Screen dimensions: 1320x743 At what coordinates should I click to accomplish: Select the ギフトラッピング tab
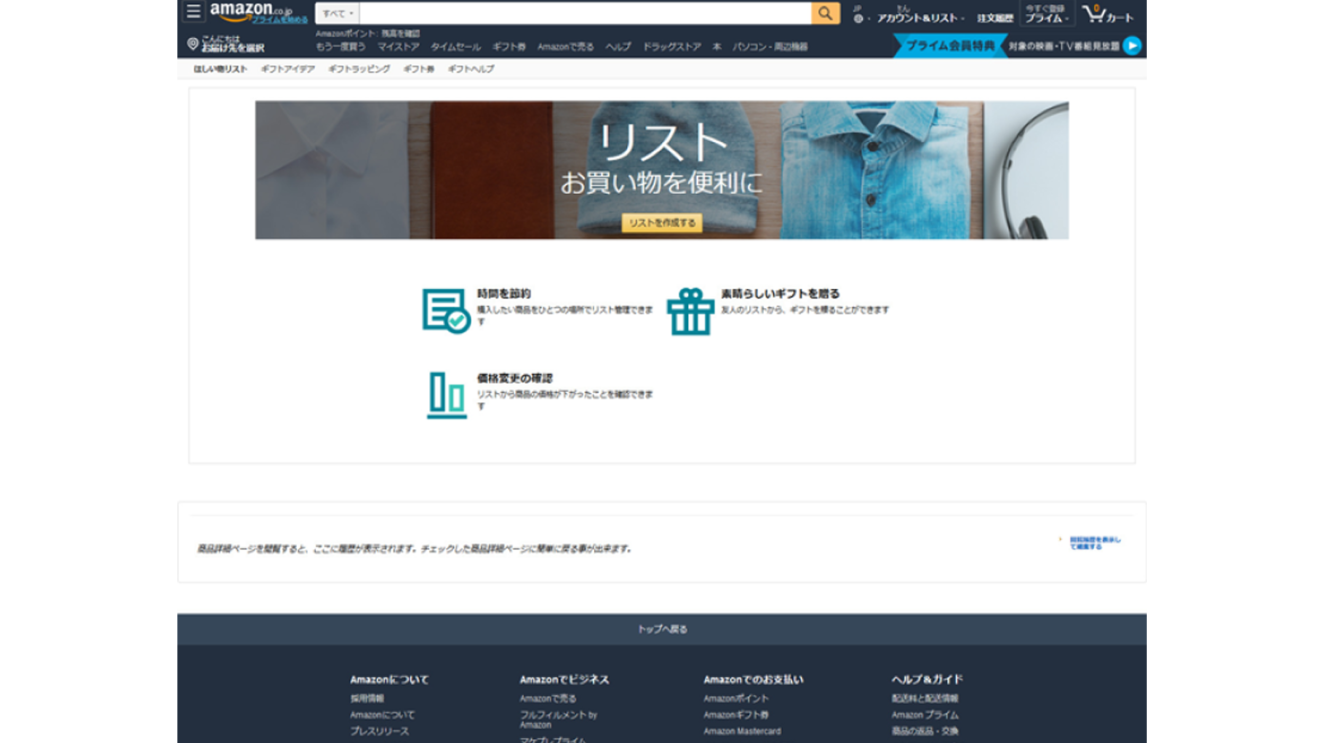point(359,69)
